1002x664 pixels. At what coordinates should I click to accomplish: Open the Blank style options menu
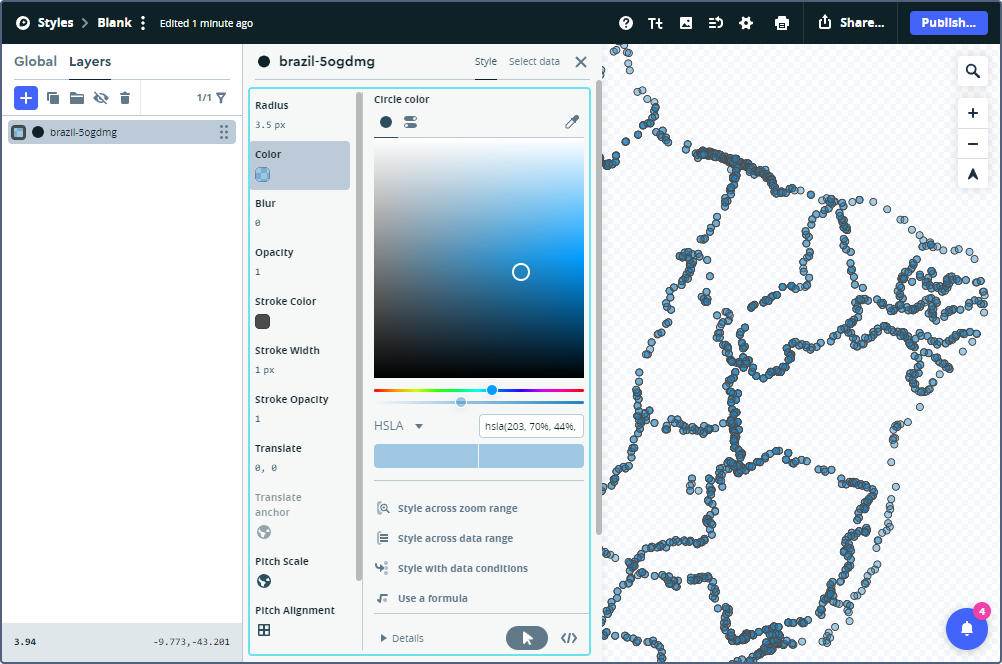pos(143,23)
